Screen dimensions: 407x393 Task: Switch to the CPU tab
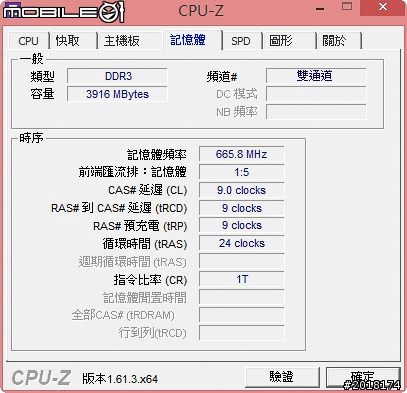coord(29,41)
